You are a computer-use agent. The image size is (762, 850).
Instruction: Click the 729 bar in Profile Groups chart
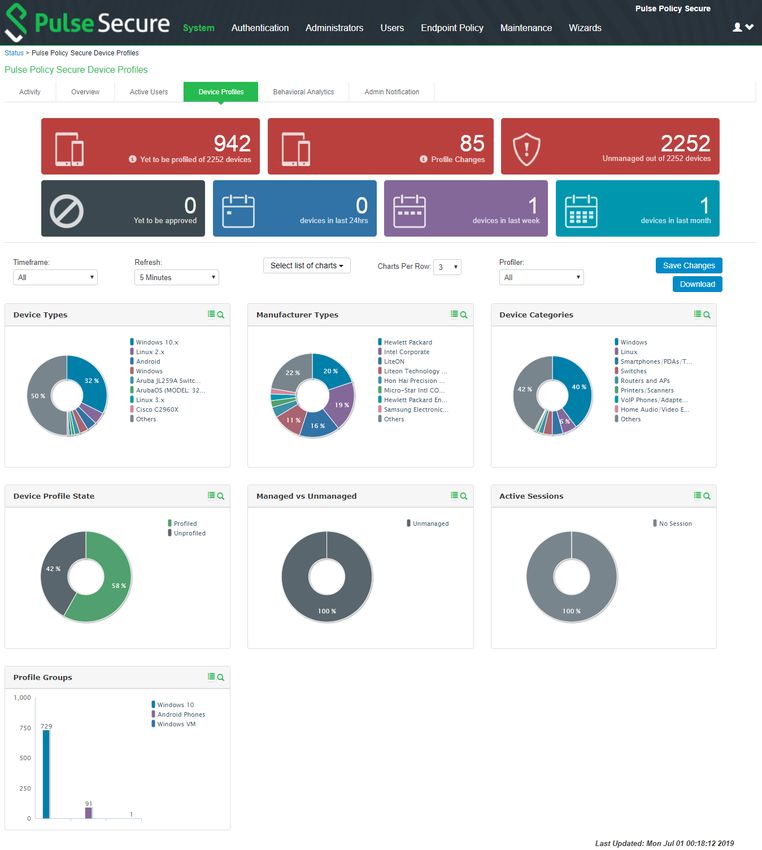point(46,774)
